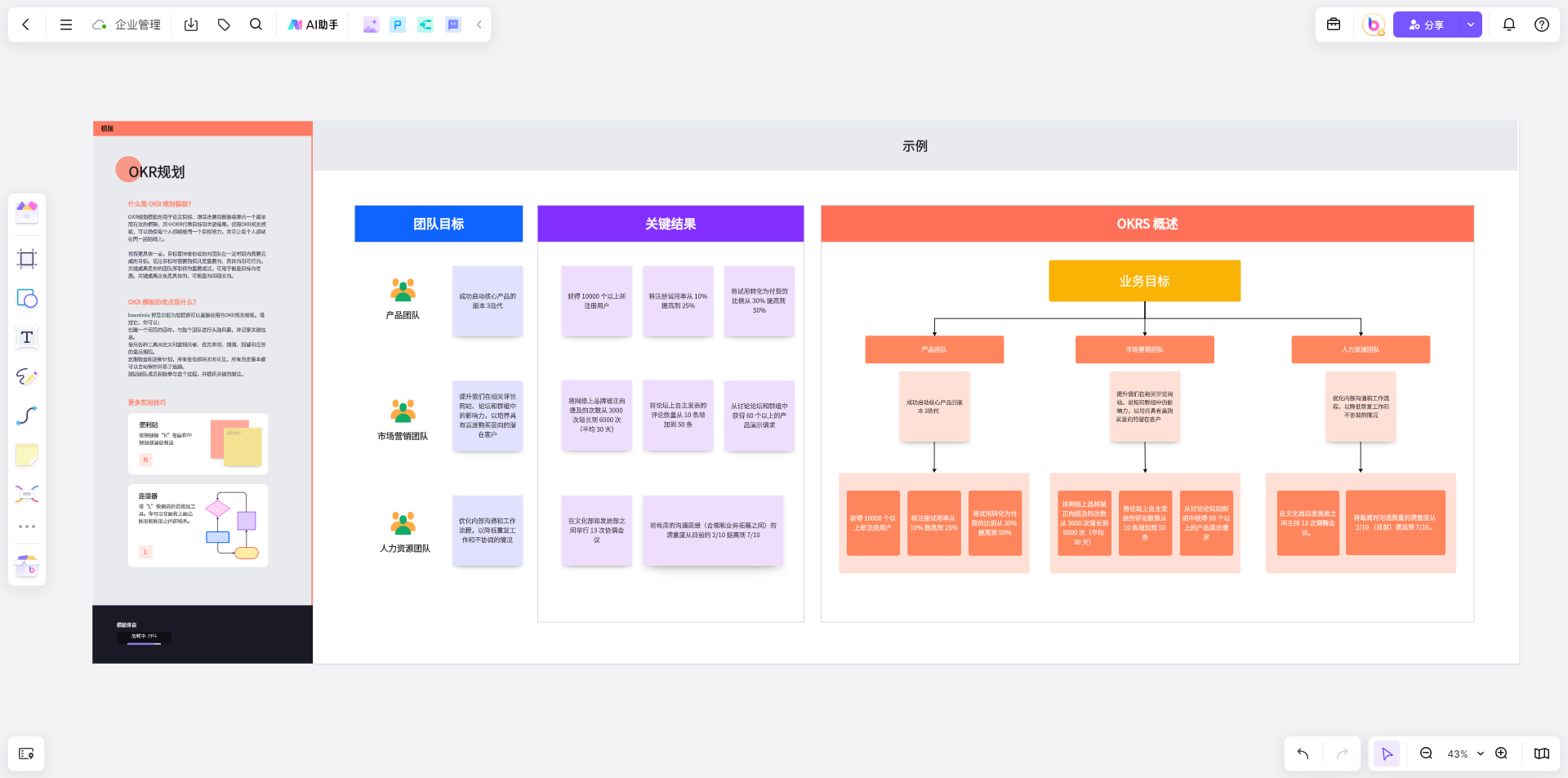Select the 成功启动核心产品的版本 3迭代 note
The height and width of the screenshot is (778, 1568).
[488, 301]
